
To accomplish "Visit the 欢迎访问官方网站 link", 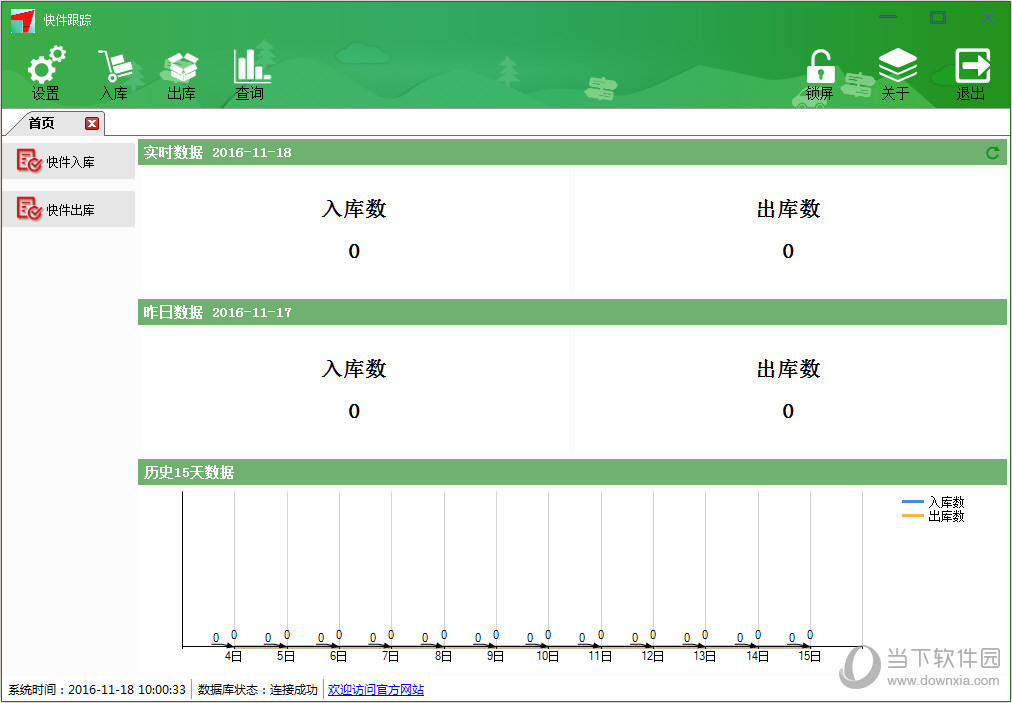I will 375,690.
